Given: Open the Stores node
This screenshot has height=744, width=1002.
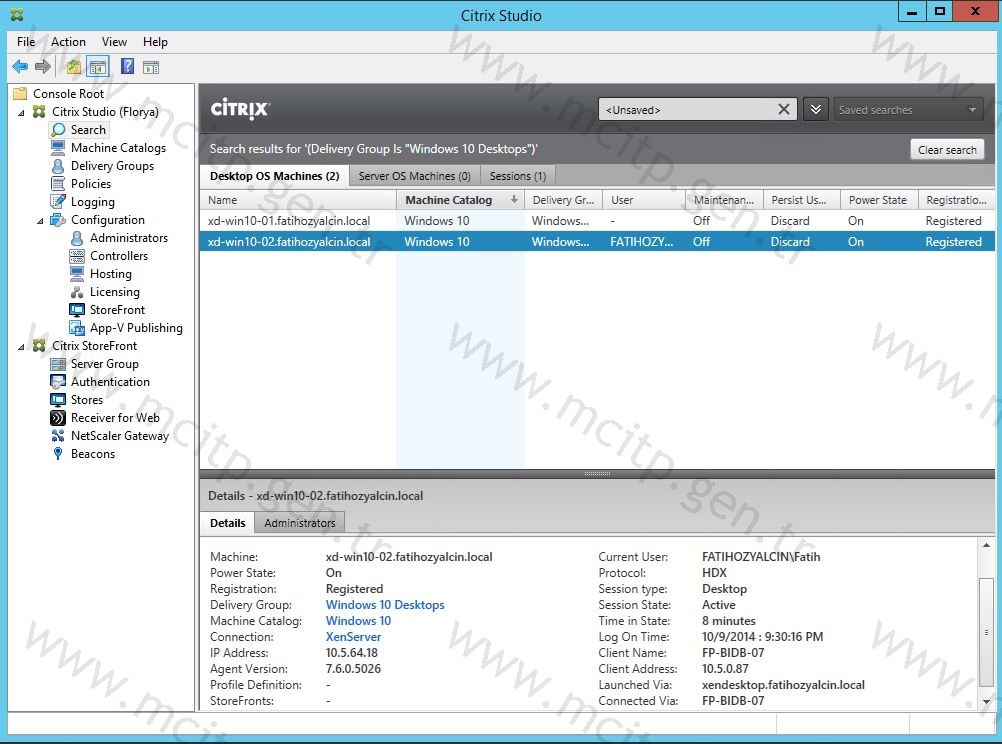Looking at the screenshot, I should [x=87, y=399].
